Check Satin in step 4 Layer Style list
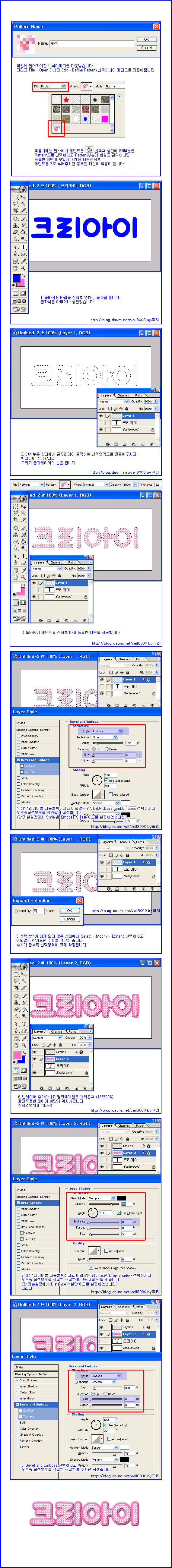This screenshot has height=1568, width=172. pos(18,778)
